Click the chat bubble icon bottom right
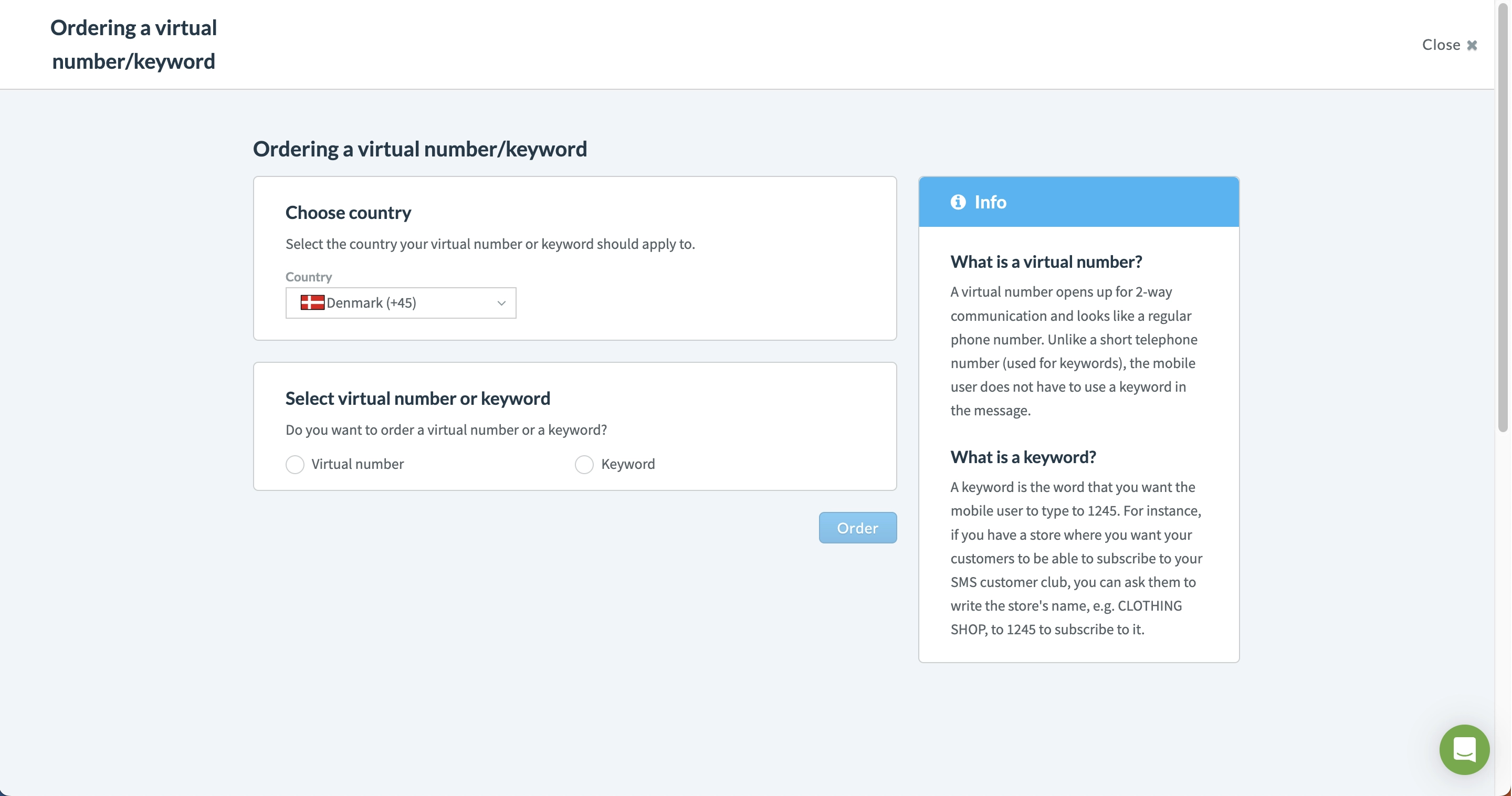The image size is (1512, 796). 1463,749
